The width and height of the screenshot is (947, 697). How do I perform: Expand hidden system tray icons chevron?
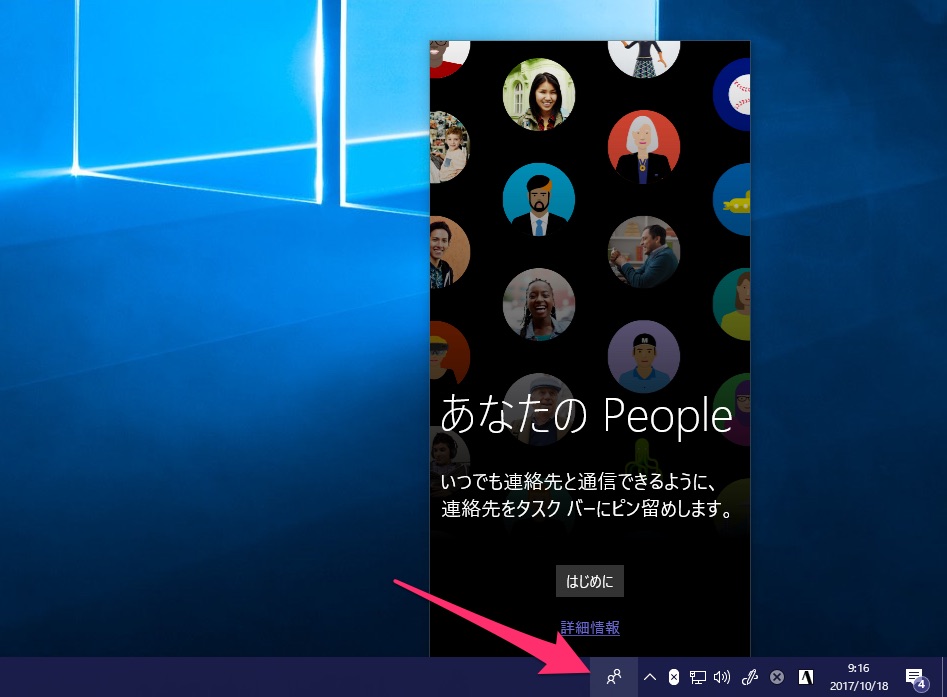point(650,677)
